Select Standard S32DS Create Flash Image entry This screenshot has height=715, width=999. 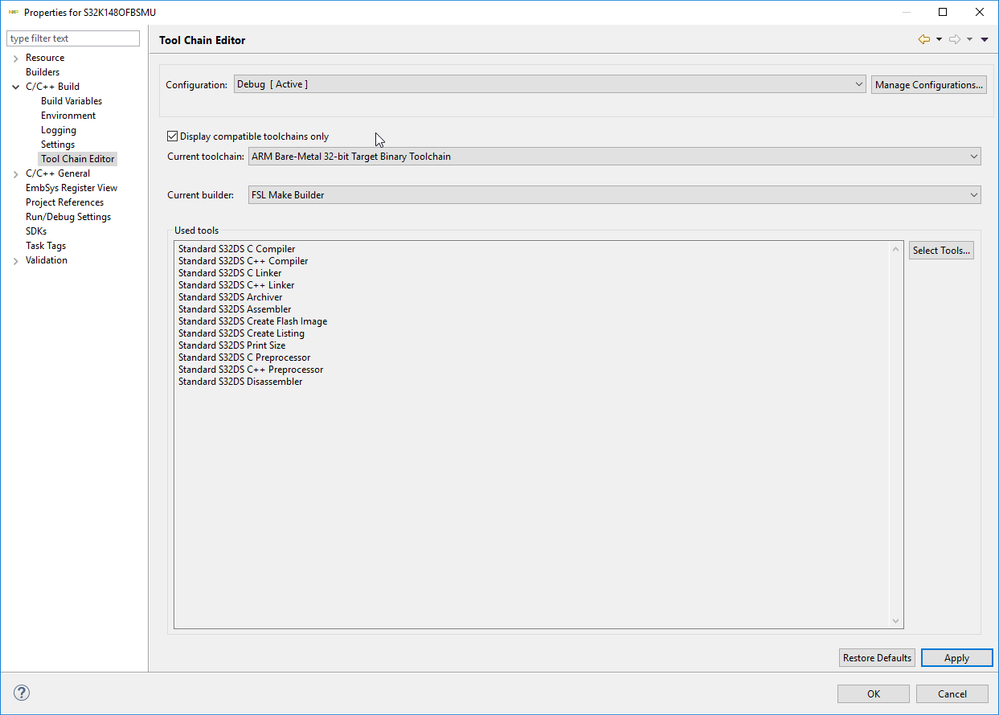click(x=252, y=322)
